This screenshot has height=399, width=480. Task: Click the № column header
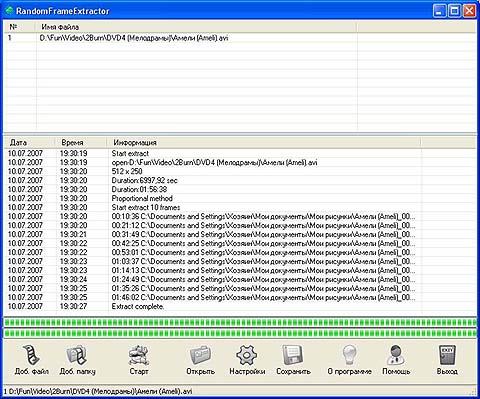[19, 27]
